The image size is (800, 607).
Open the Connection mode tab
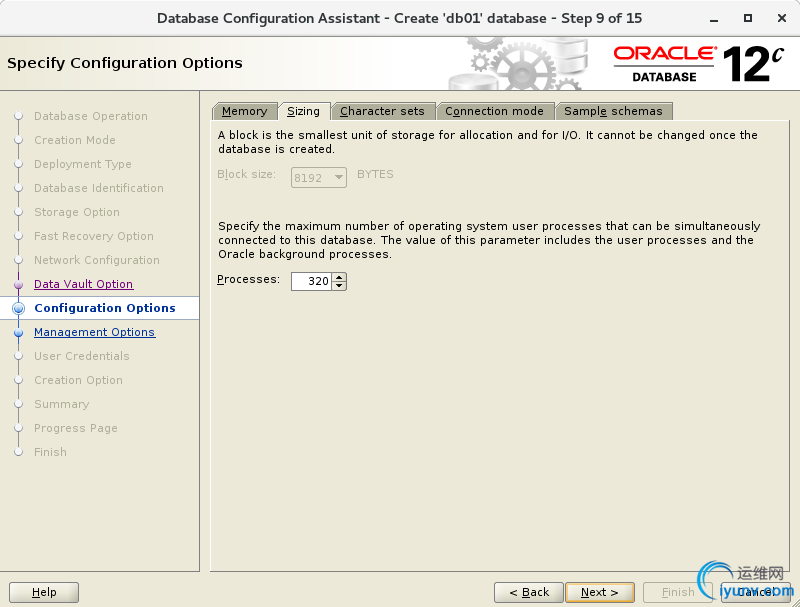point(494,111)
